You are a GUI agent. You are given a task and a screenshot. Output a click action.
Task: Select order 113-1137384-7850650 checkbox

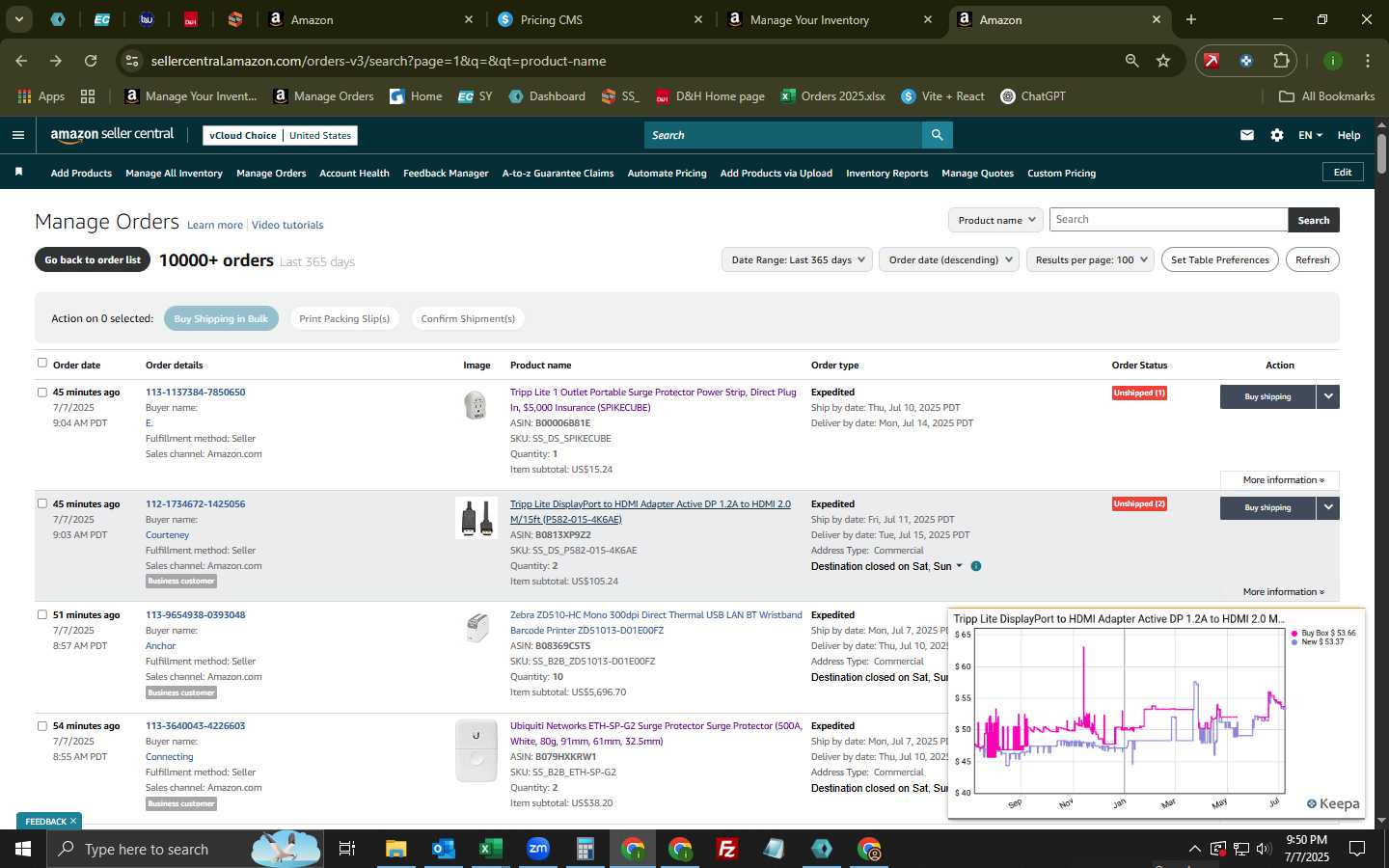[41, 393]
